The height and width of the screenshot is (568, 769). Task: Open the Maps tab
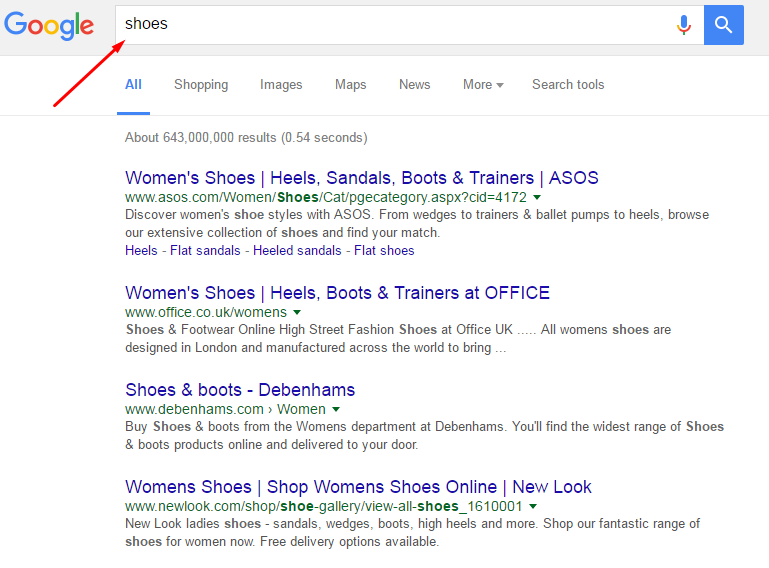pyautogui.click(x=351, y=84)
